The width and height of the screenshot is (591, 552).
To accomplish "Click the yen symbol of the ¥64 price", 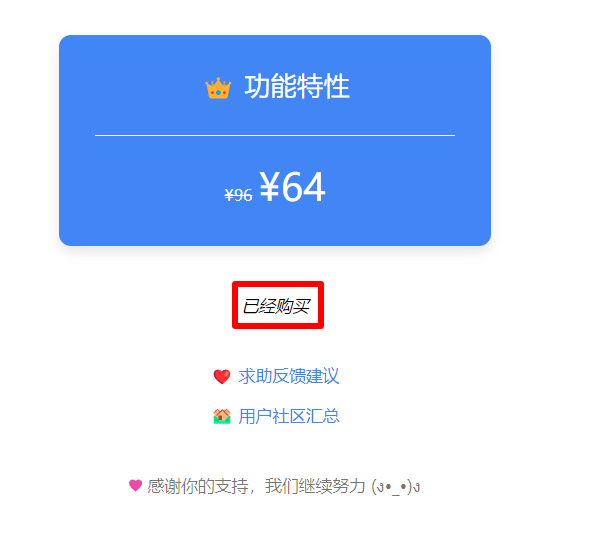I will coord(269,186).
